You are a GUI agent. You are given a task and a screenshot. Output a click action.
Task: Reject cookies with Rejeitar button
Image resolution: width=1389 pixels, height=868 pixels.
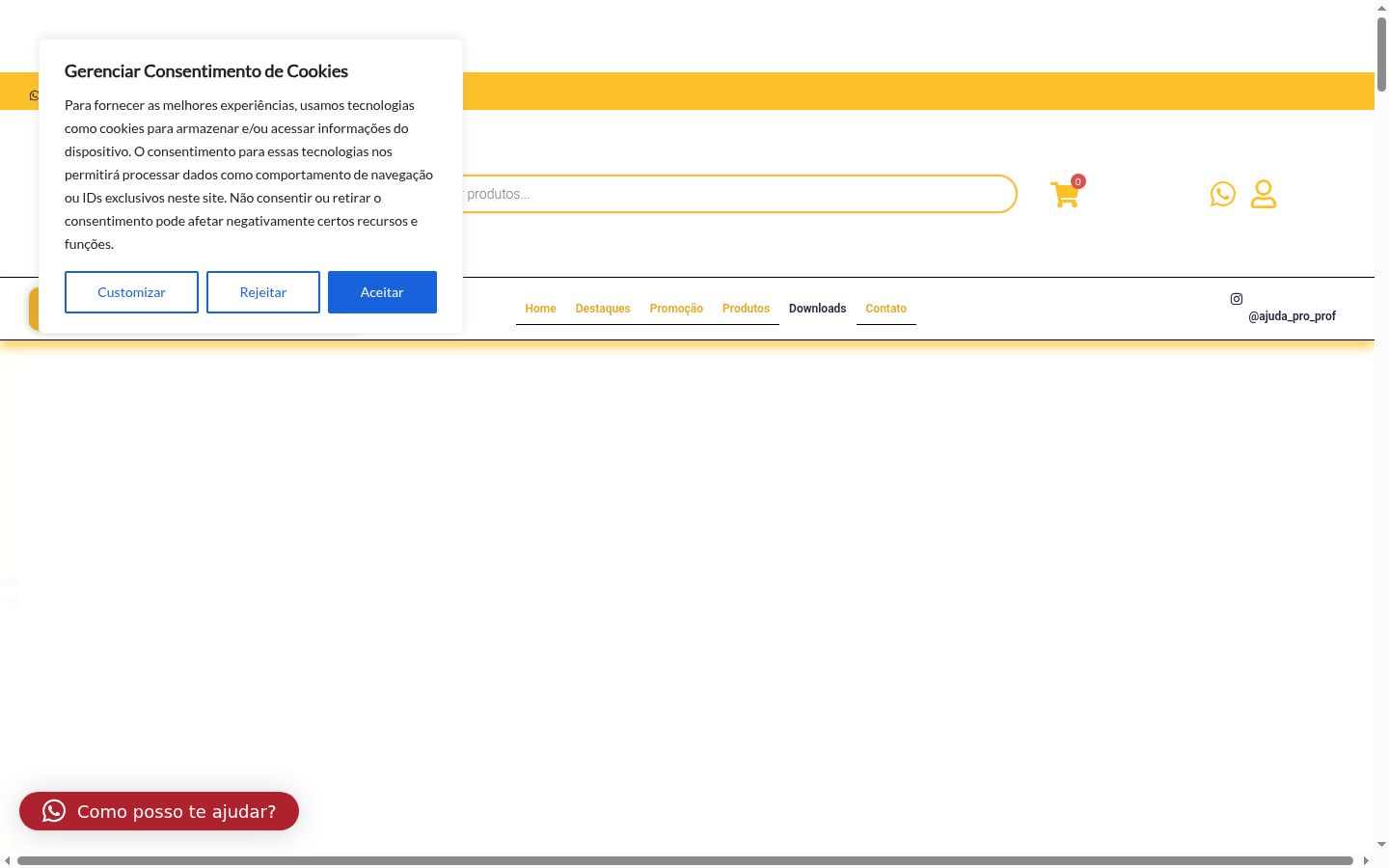[x=263, y=292]
